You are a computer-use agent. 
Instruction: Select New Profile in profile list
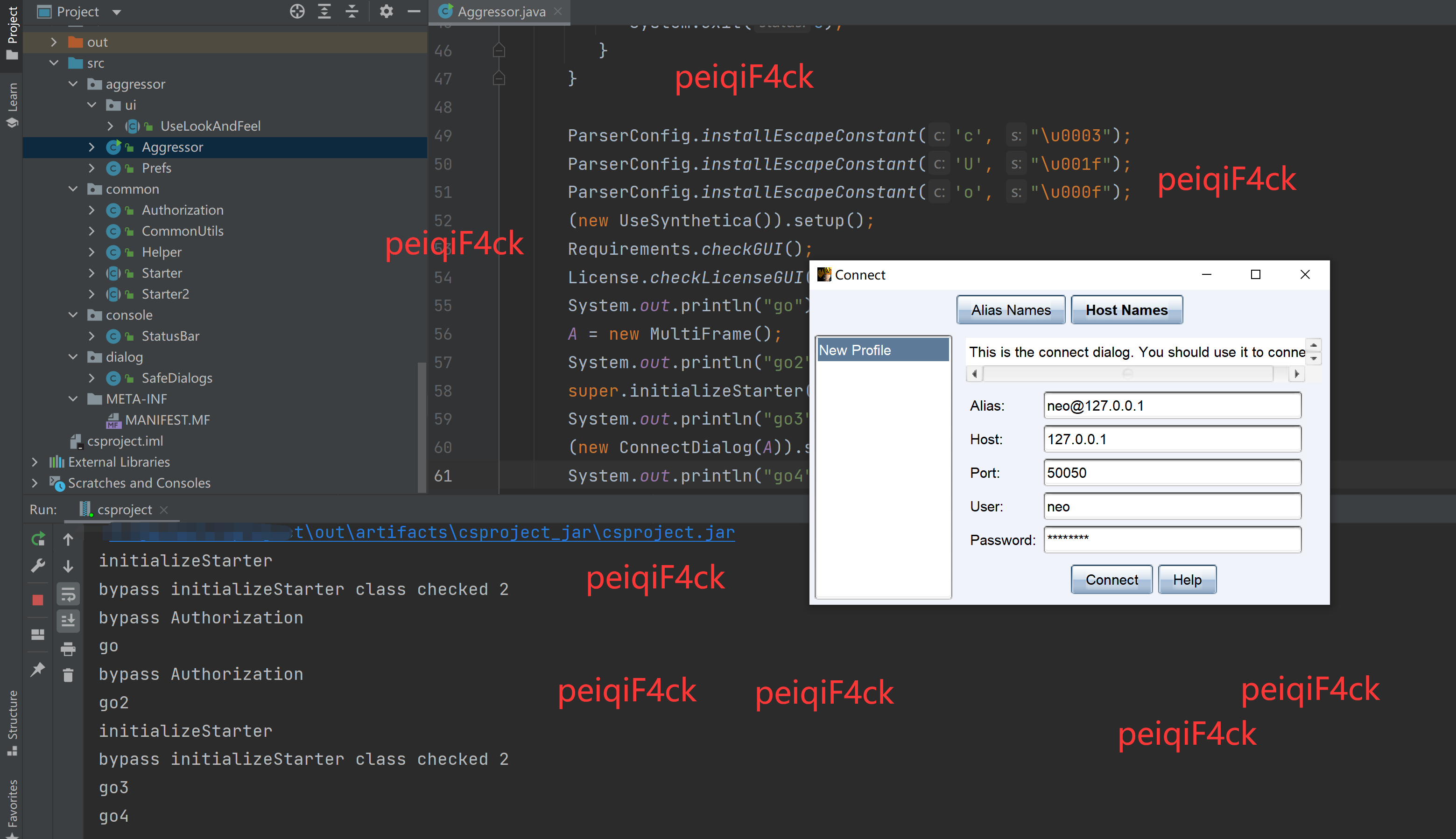pyautogui.click(x=883, y=350)
